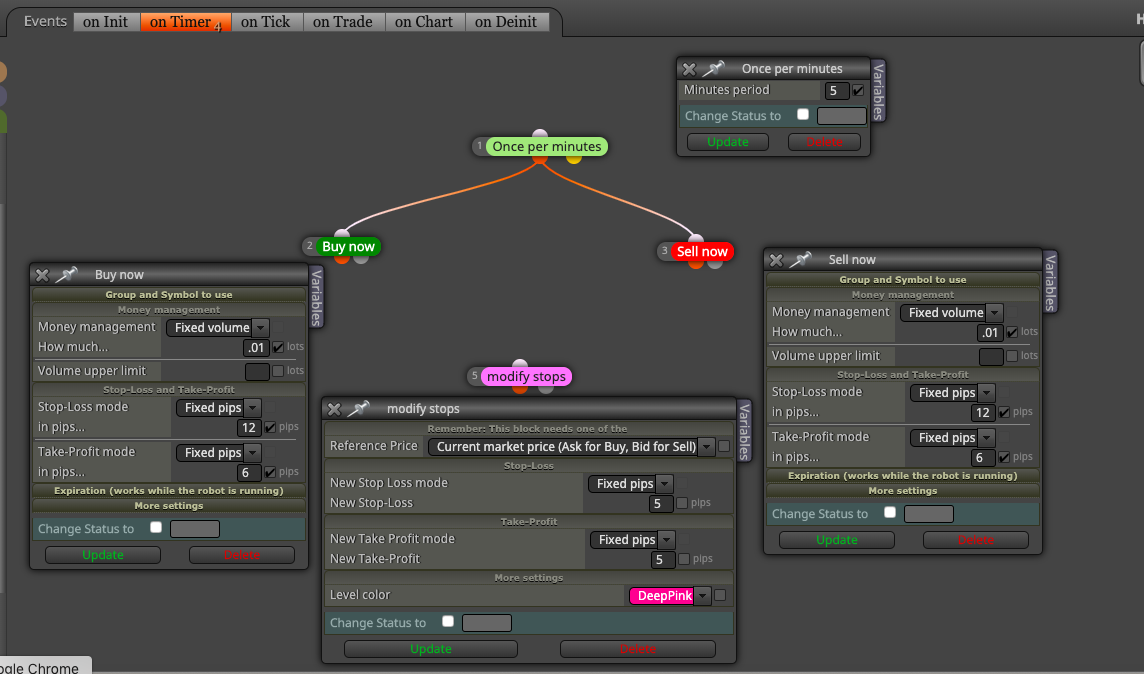Open Money management dropdown in Sell now panel
Image resolution: width=1144 pixels, height=674 pixels.
click(x=951, y=313)
